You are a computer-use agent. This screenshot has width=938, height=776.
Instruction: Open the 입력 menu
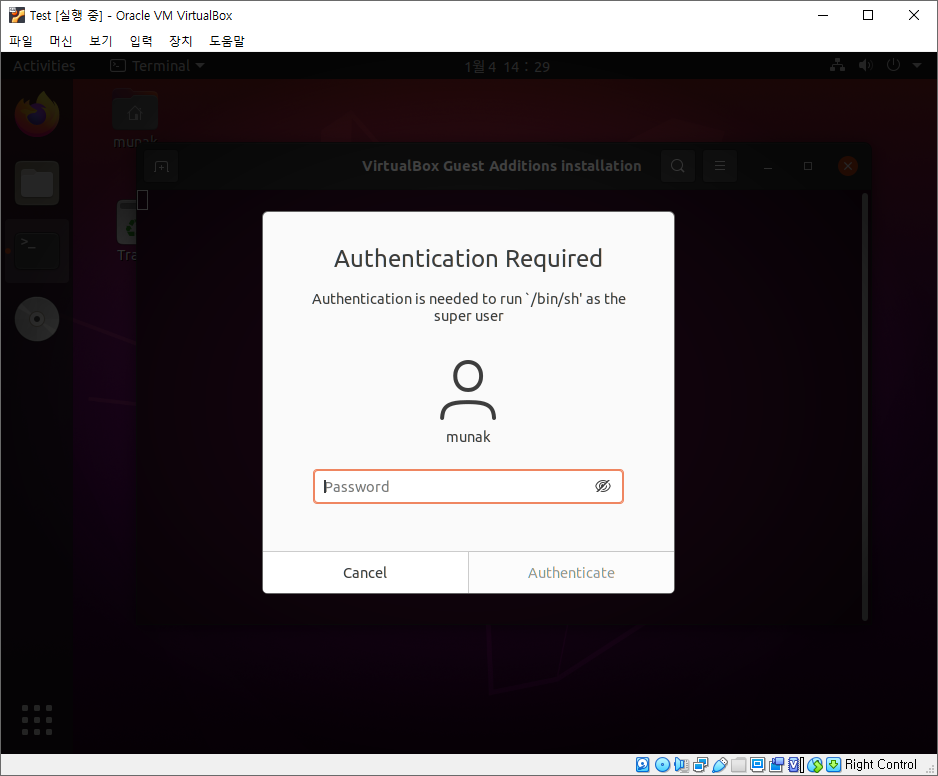point(141,41)
